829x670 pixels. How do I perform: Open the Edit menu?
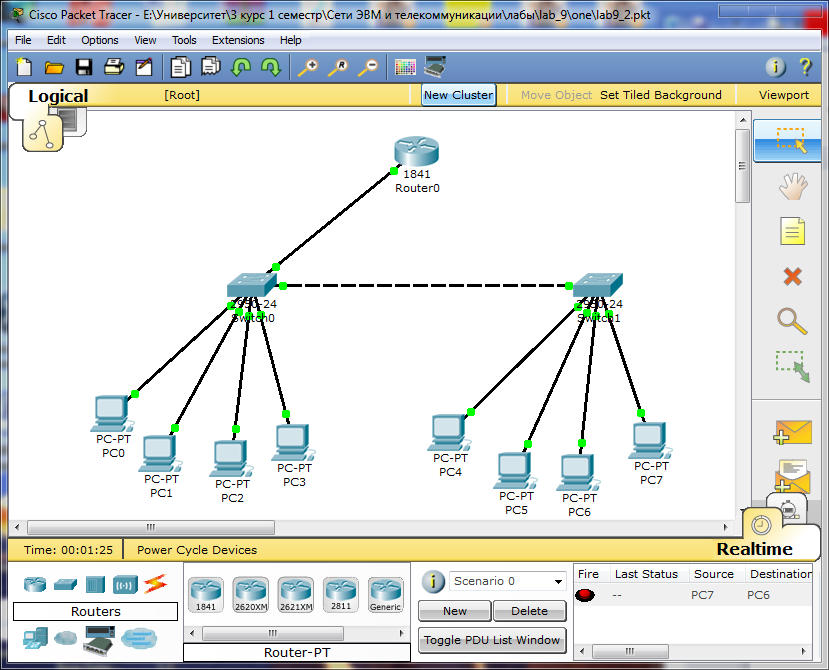point(56,40)
